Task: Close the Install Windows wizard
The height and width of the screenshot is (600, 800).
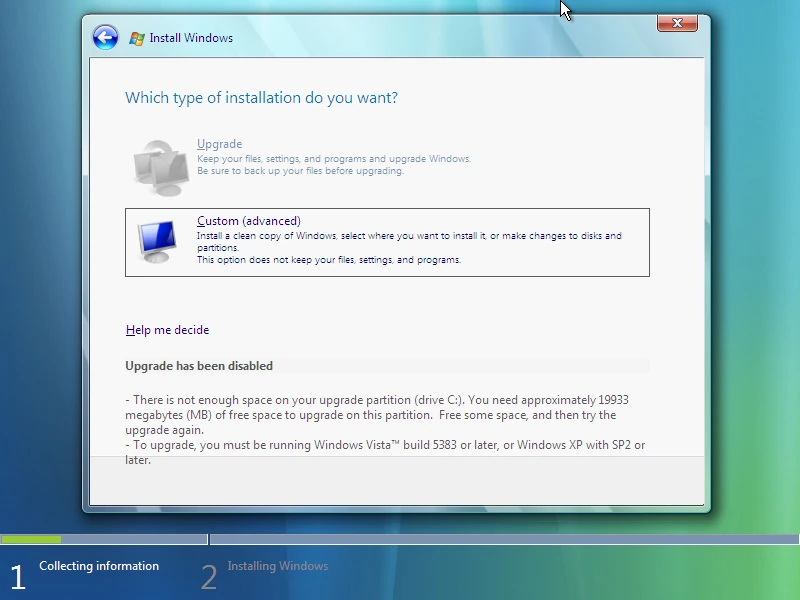Action: click(676, 23)
